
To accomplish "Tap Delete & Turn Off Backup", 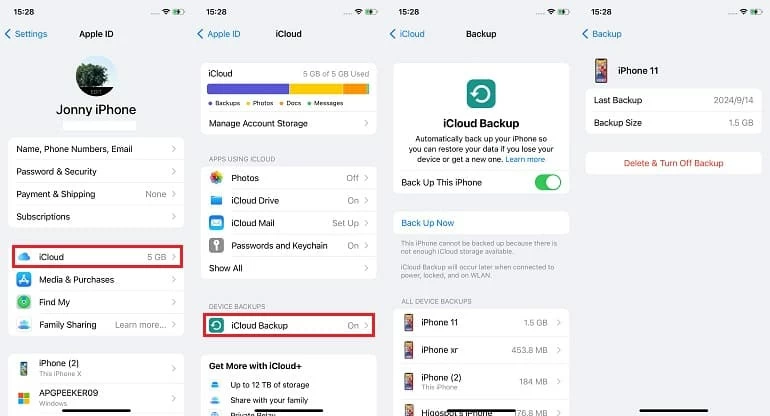I will [x=673, y=163].
